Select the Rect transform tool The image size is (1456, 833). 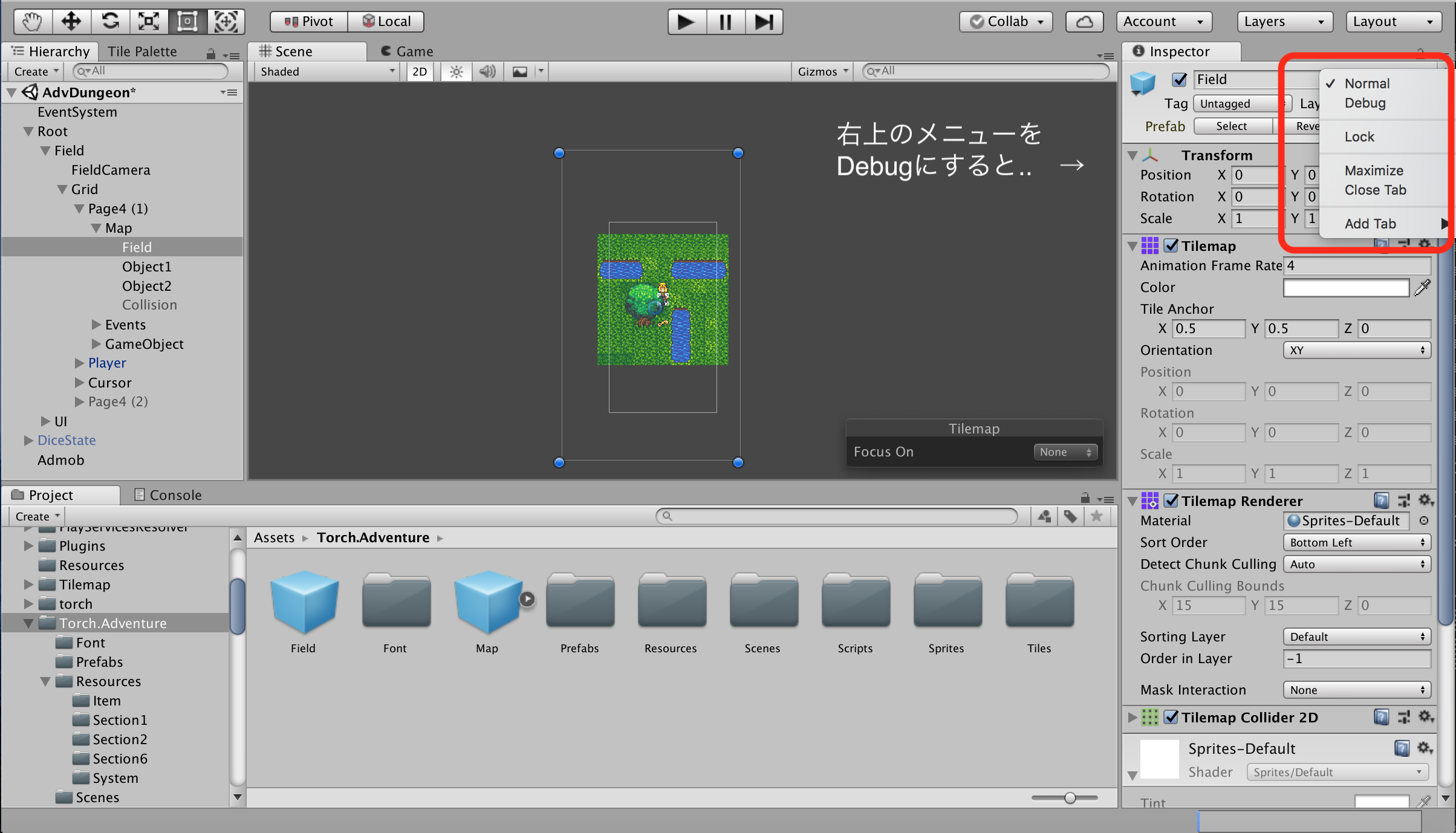point(187,22)
